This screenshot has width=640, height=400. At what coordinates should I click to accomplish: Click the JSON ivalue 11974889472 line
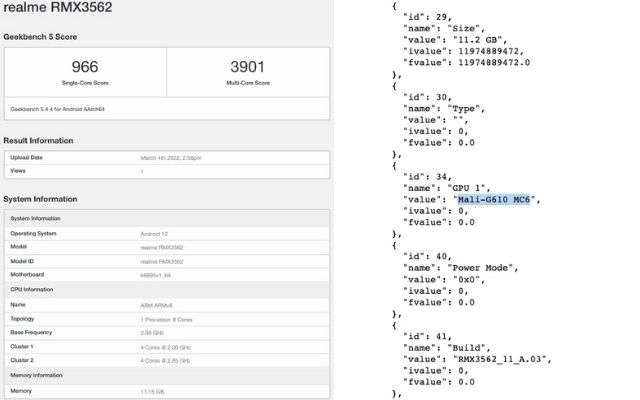463,51
